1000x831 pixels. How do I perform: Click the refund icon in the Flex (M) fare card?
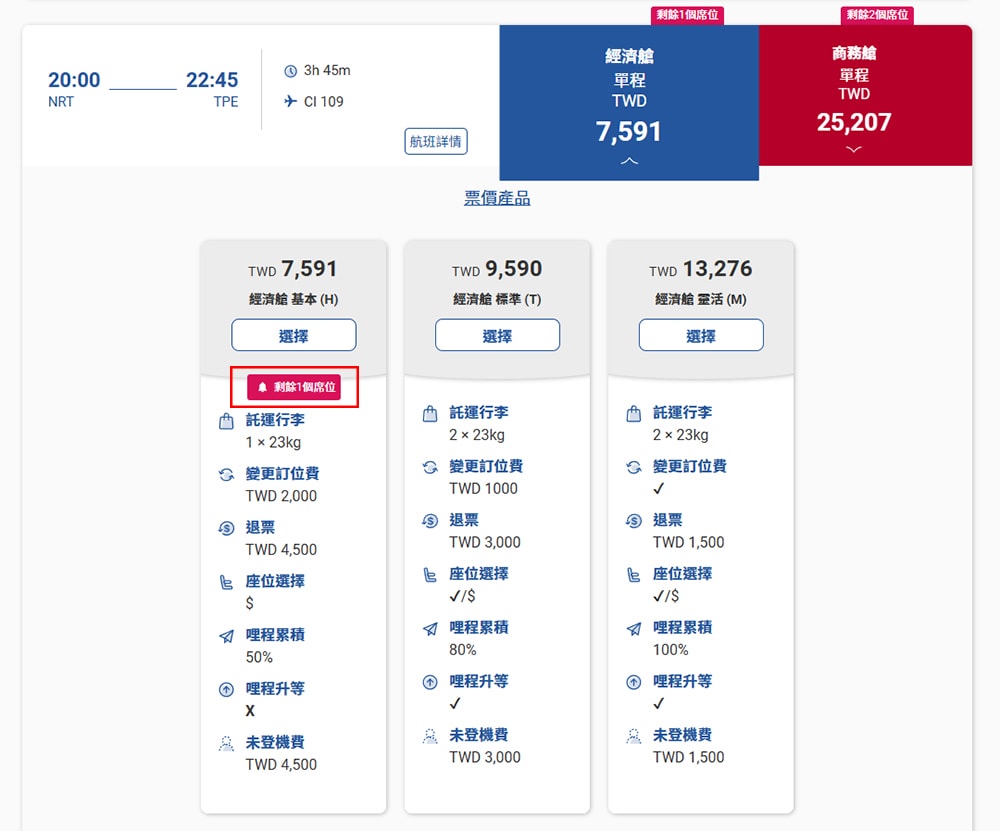(x=633, y=521)
